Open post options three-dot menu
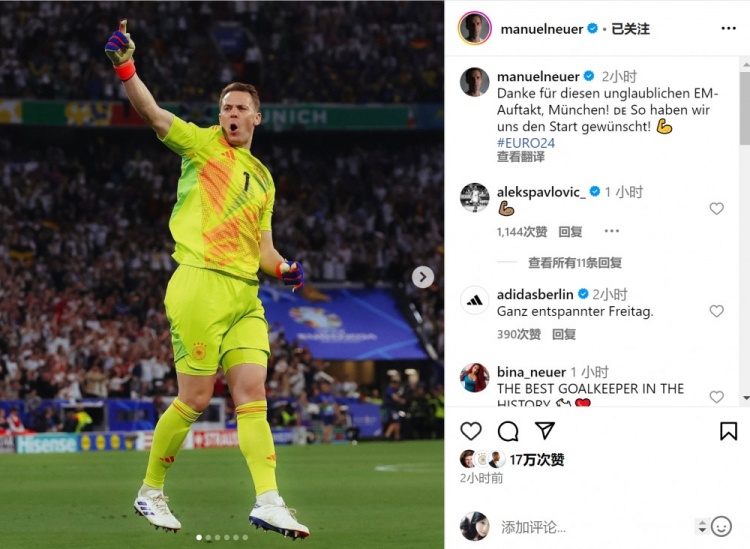Screen dimensions: 750x549 point(728,29)
